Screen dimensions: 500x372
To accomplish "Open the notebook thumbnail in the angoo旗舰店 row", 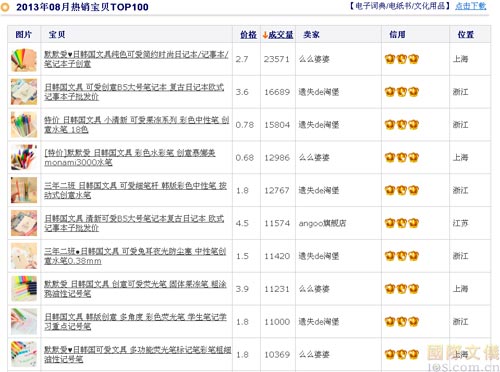I will [x=24, y=223].
